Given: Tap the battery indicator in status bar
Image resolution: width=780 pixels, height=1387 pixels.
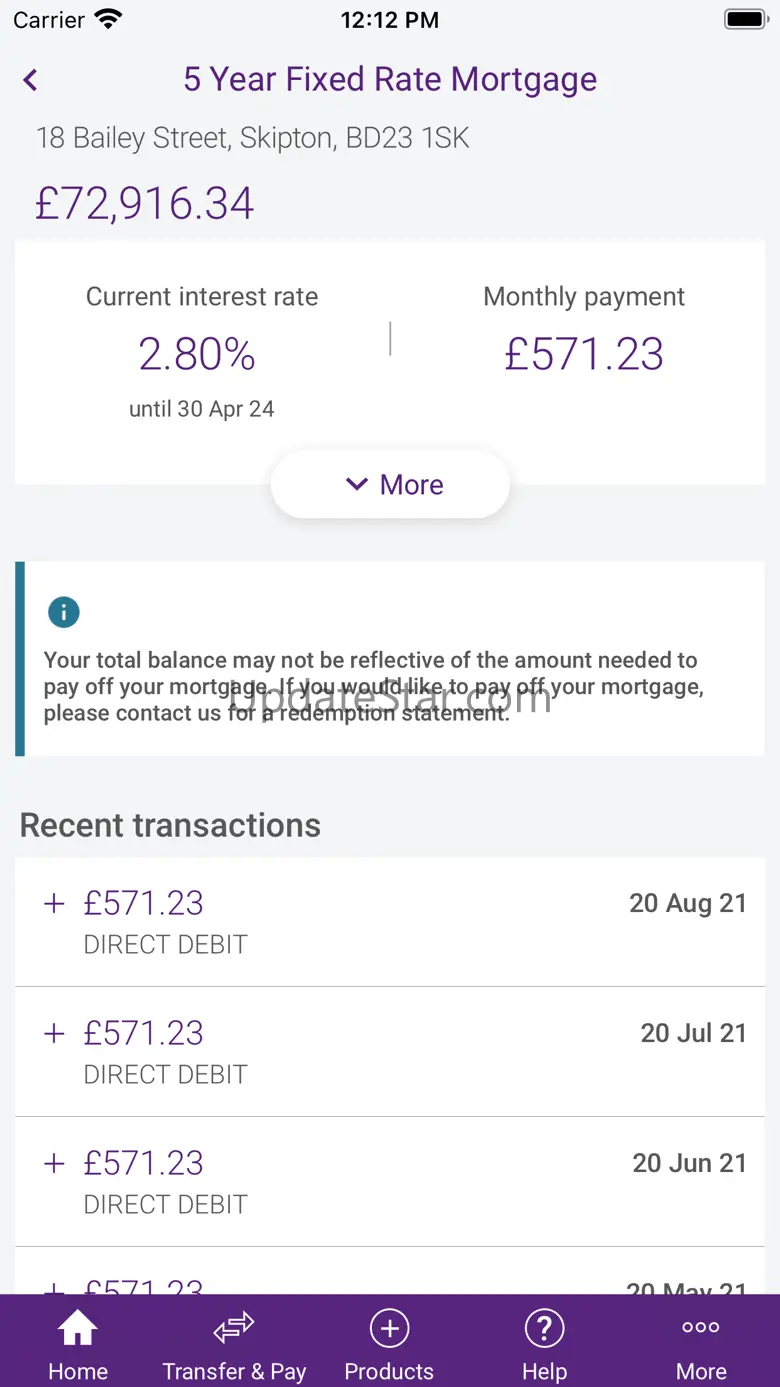Looking at the screenshot, I should (744, 19).
